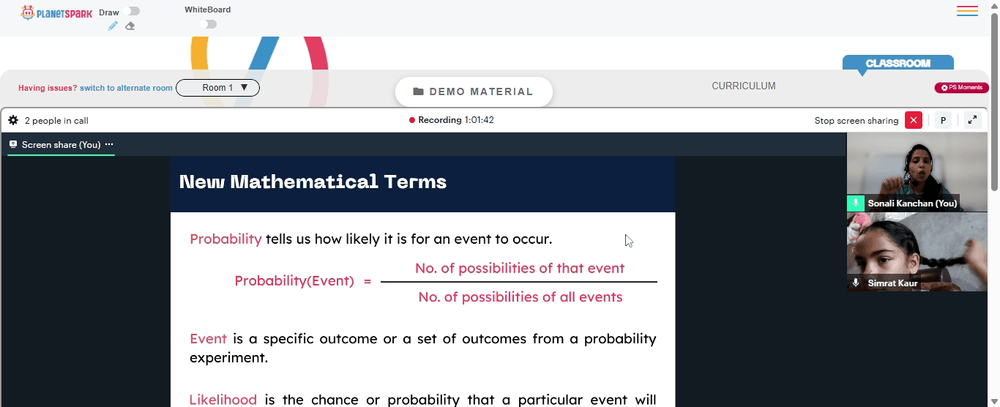
Task: Click switch to alternate room link
Action: tap(126, 88)
